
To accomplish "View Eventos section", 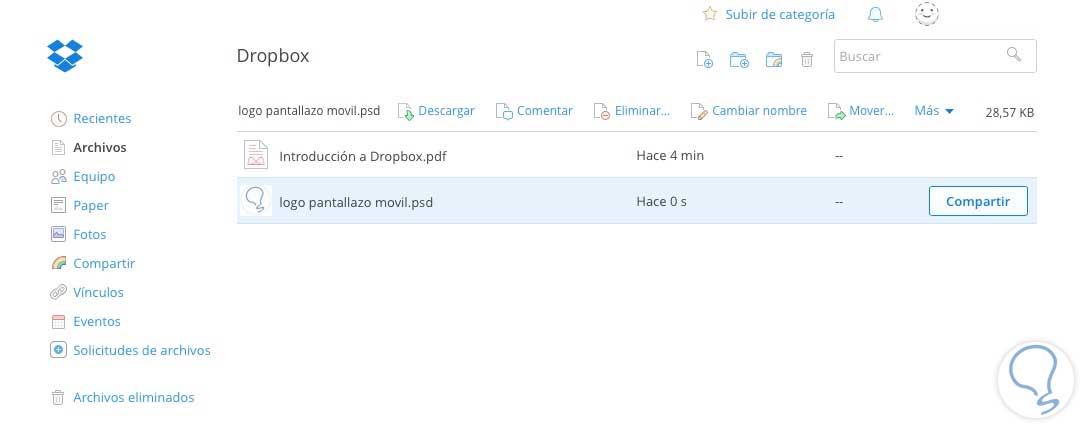I will click(97, 321).
